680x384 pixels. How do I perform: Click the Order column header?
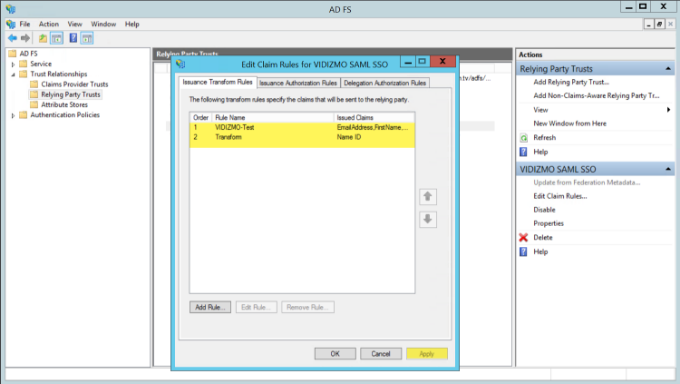coord(201,118)
